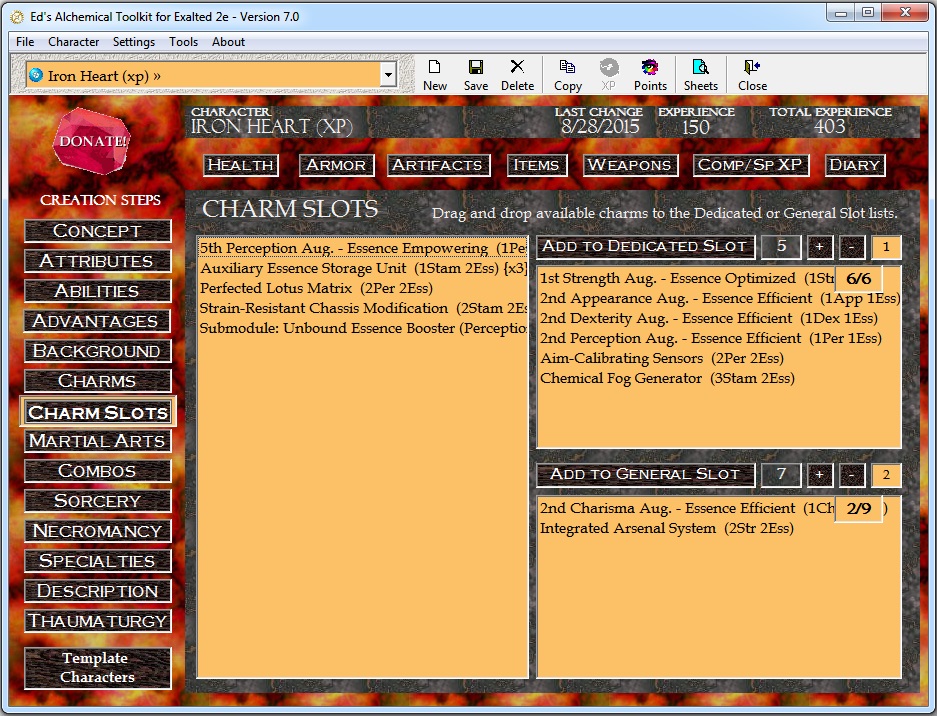Open the Health panel button
This screenshot has width=937, height=716.
pos(240,165)
